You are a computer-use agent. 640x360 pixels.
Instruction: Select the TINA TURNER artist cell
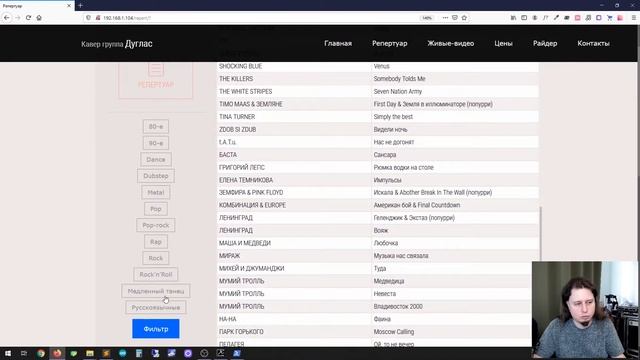294,117
